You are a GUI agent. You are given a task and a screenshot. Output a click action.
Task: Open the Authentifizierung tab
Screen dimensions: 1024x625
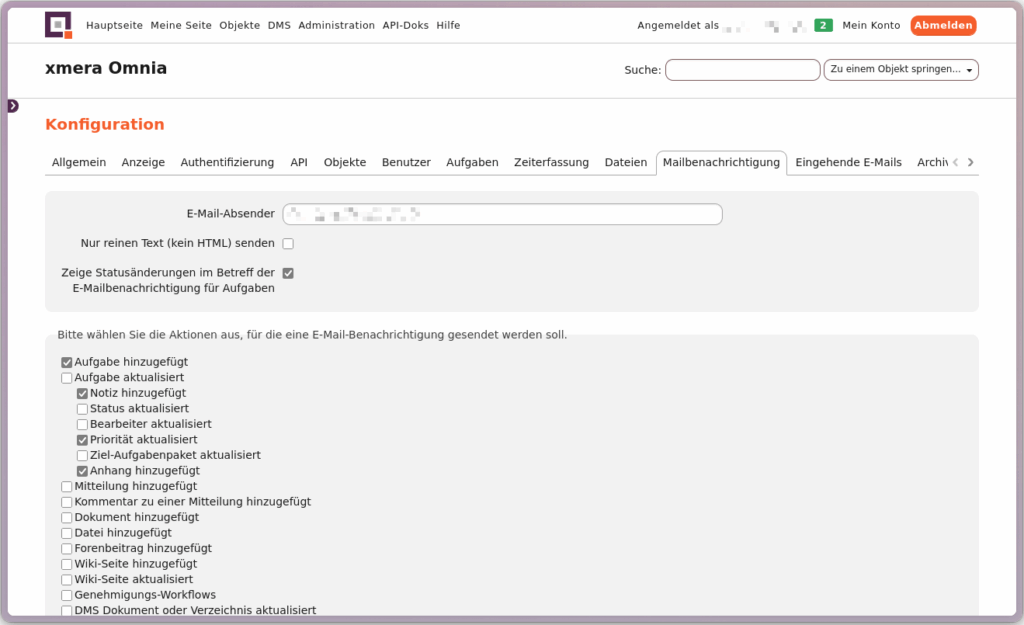pyautogui.click(x=227, y=162)
